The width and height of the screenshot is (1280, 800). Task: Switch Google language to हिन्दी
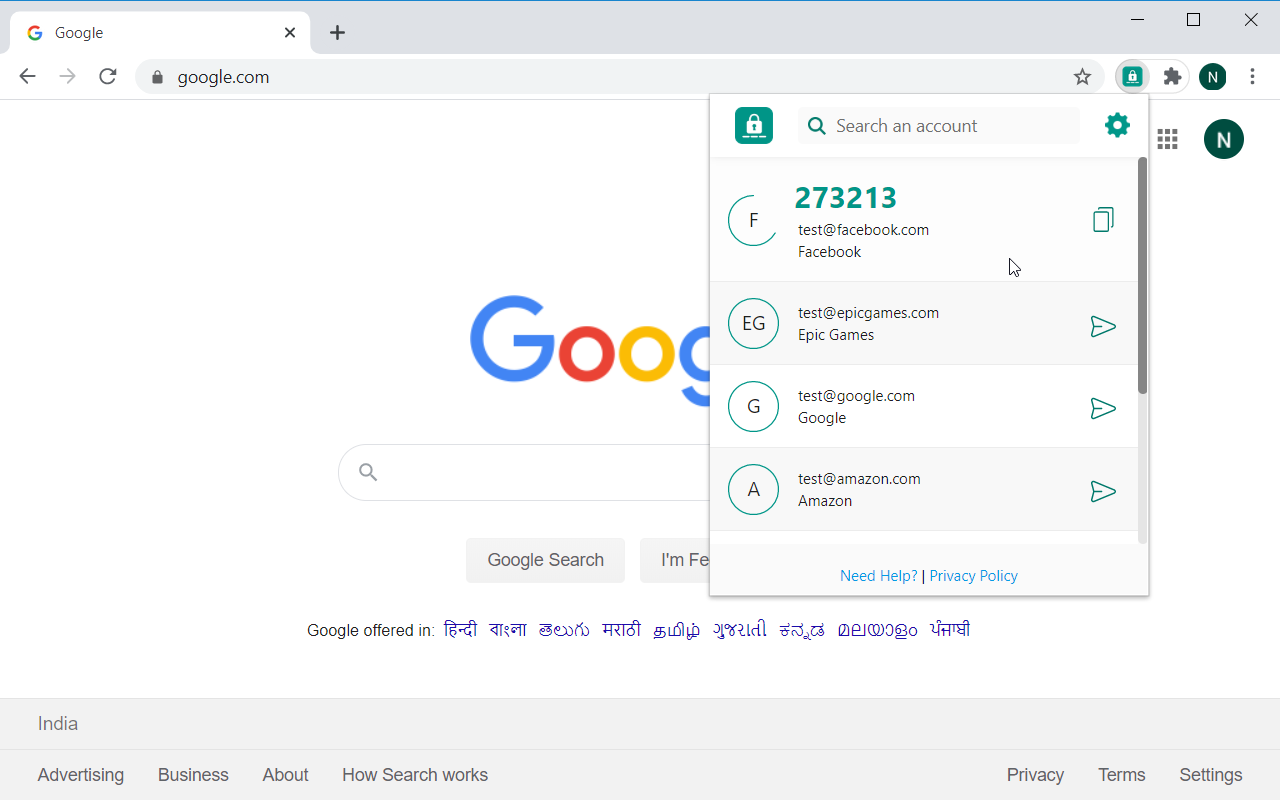tap(460, 629)
